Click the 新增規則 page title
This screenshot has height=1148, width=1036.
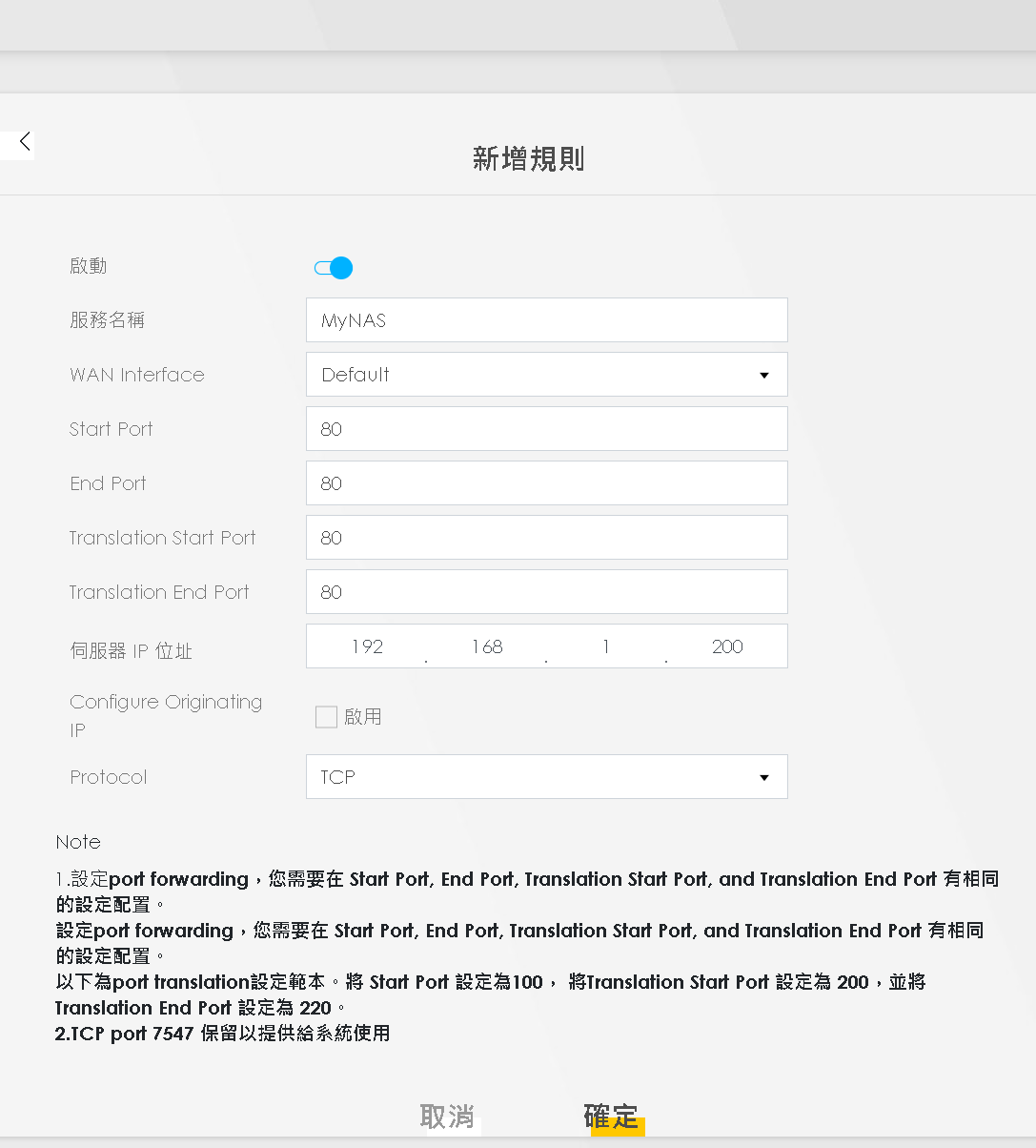[x=528, y=158]
